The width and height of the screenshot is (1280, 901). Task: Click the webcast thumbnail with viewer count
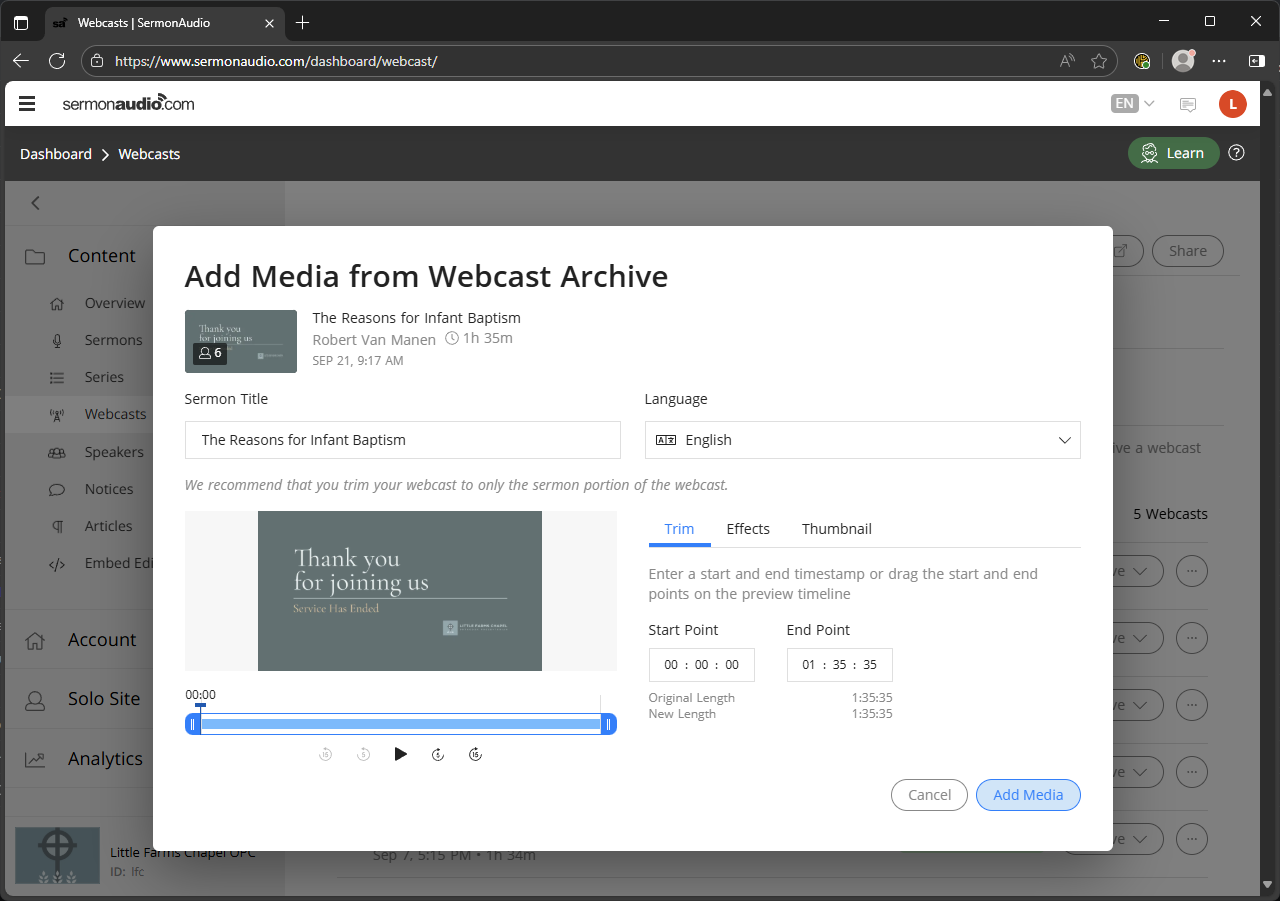tap(241, 341)
